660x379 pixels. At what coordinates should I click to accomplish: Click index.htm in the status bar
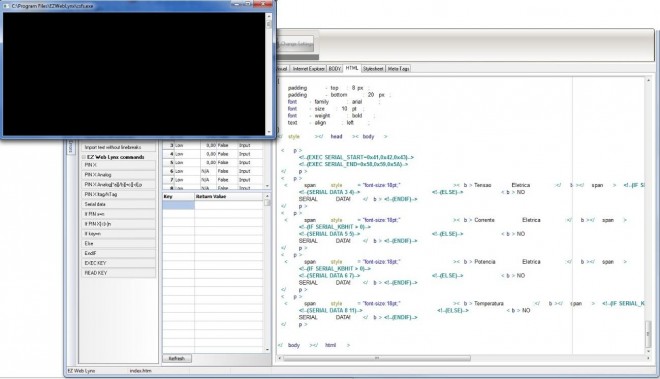click(141, 371)
